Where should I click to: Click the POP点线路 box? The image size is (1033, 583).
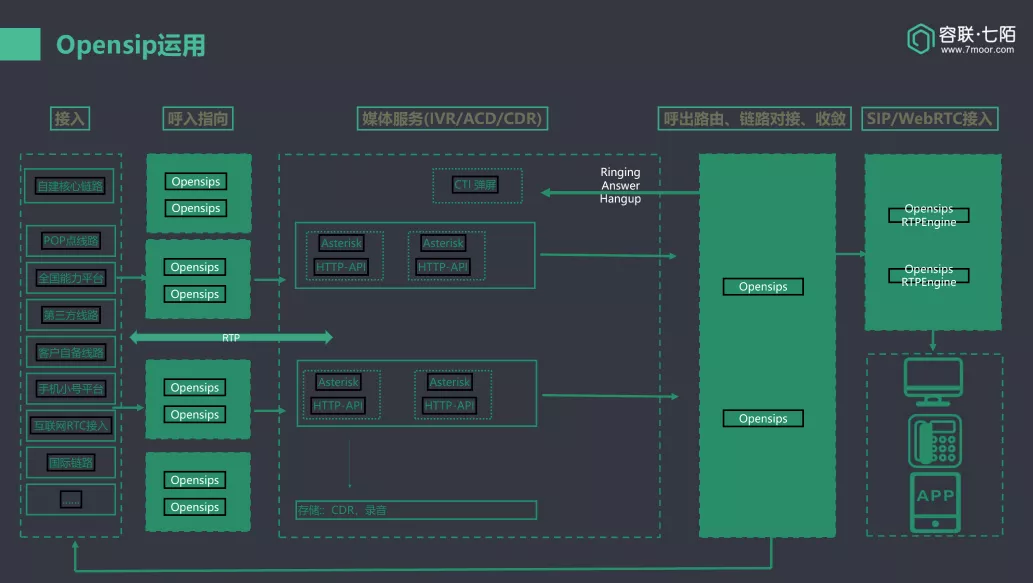tap(70, 240)
